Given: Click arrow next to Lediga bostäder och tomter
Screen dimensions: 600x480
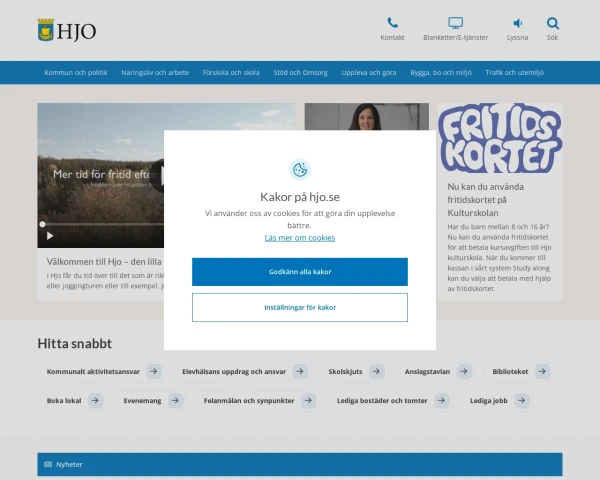Looking at the screenshot, I should pyautogui.click(x=442, y=400).
